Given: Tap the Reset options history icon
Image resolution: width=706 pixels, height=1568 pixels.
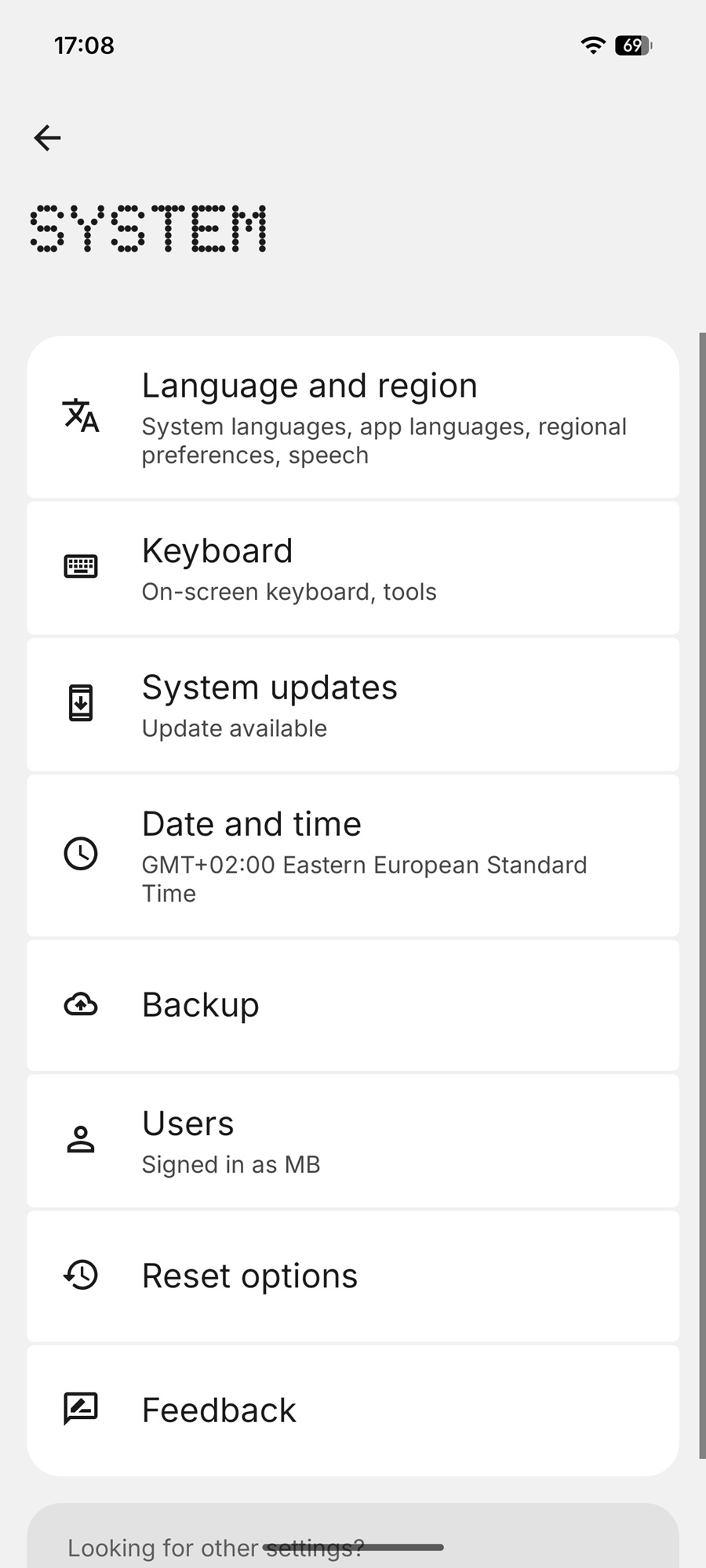Looking at the screenshot, I should [81, 1276].
